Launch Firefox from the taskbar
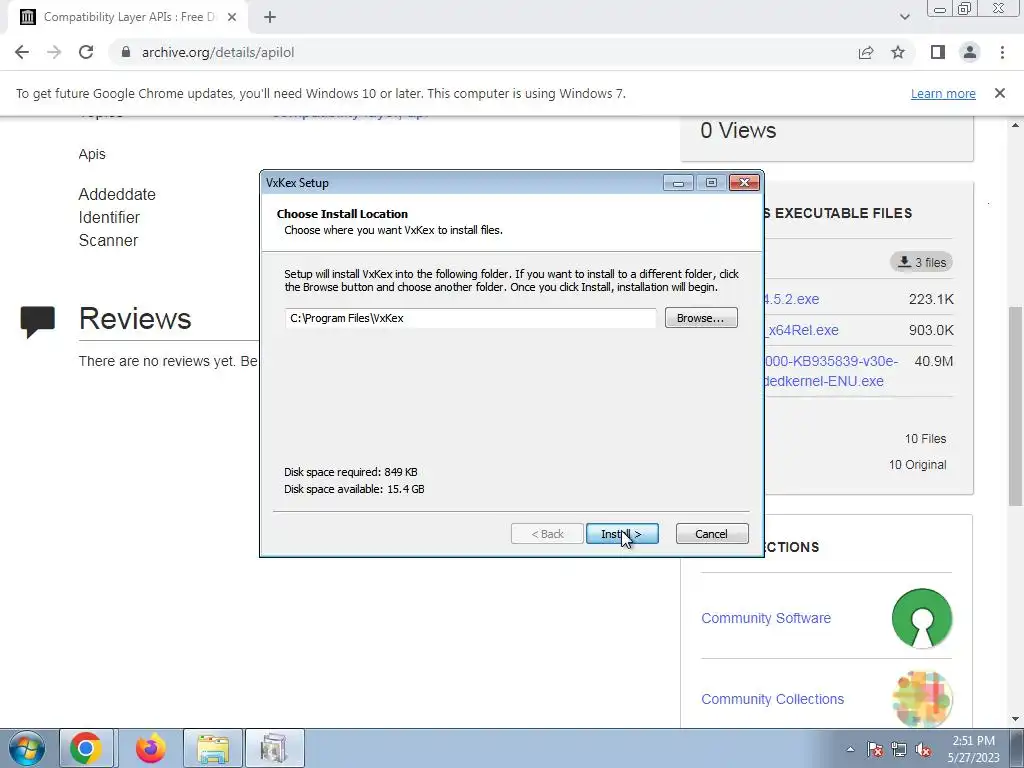 (x=150, y=748)
